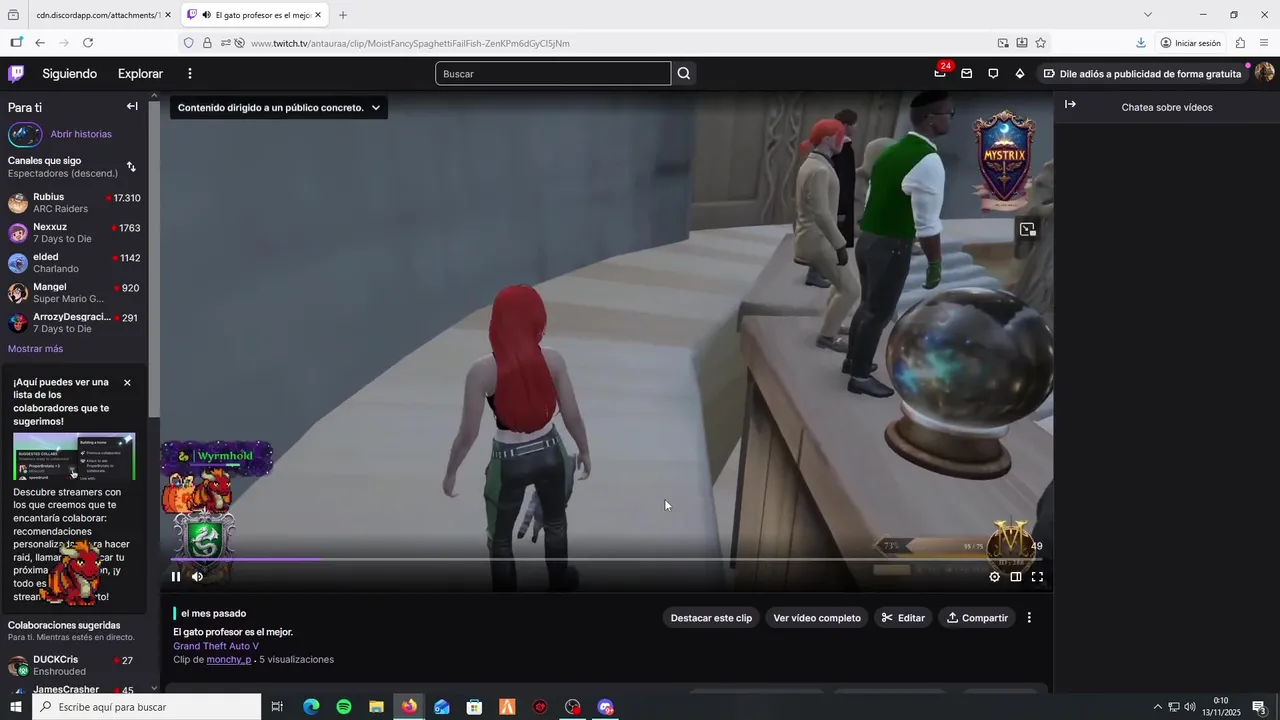
Task: Open the Mangel channel in sidebar
Action: tap(74, 293)
